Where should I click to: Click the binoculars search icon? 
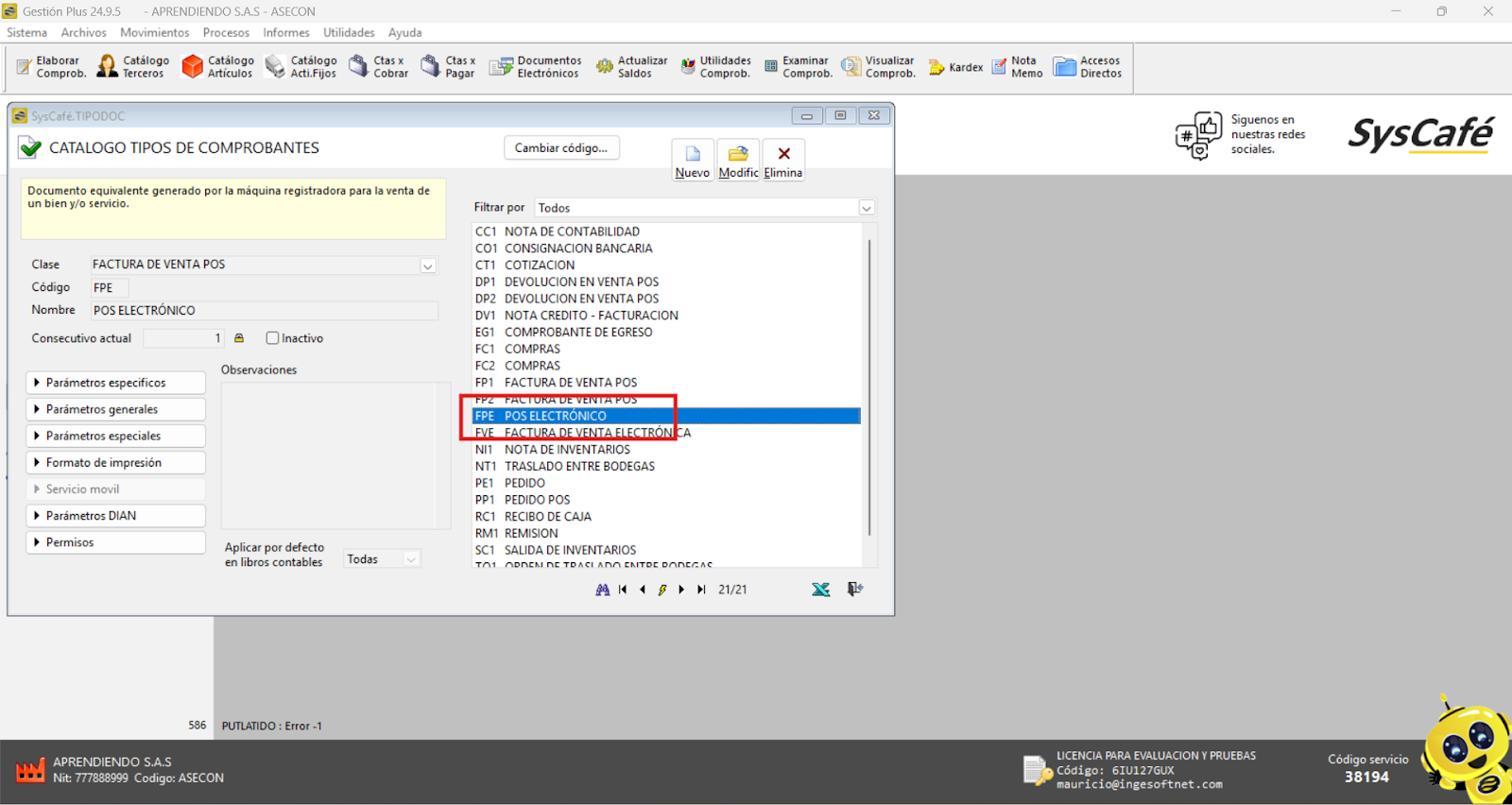[x=602, y=590]
